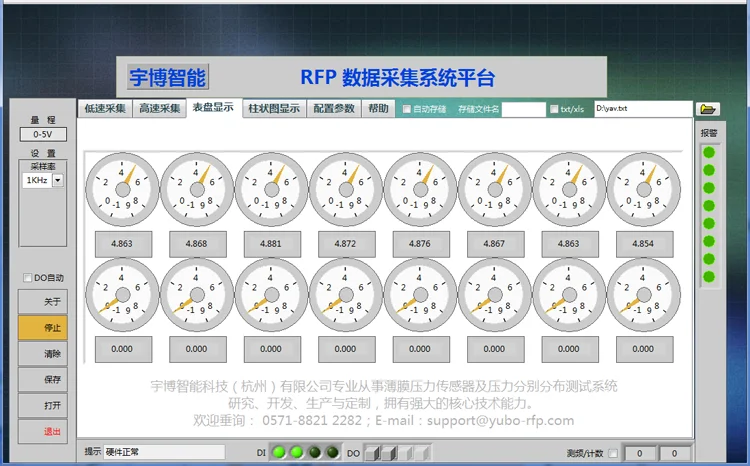Click the 存储文件名 input field
The height and width of the screenshot is (466, 750).
[523, 109]
